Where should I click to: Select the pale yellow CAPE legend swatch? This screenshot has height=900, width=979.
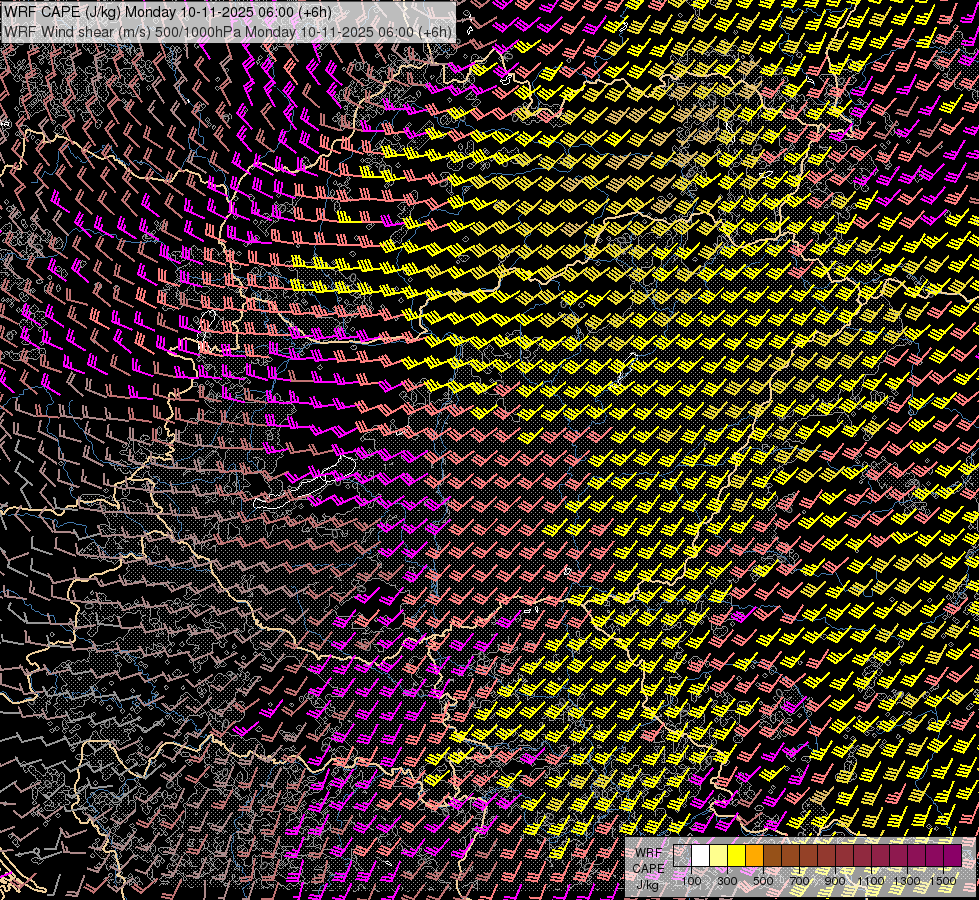[718, 856]
